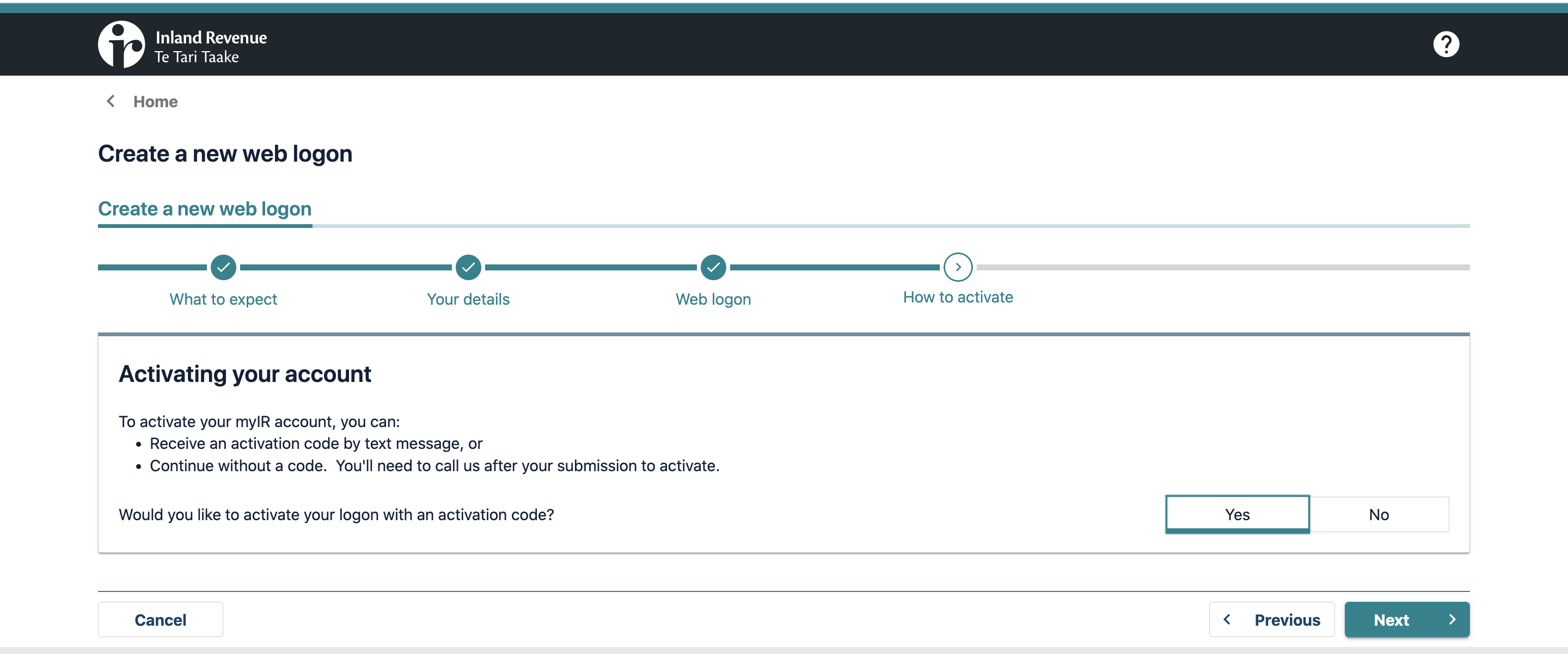The width and height of the screenshot is (1568, 654).
Task: Click the Web logon step label
Action: pos(713,299)
